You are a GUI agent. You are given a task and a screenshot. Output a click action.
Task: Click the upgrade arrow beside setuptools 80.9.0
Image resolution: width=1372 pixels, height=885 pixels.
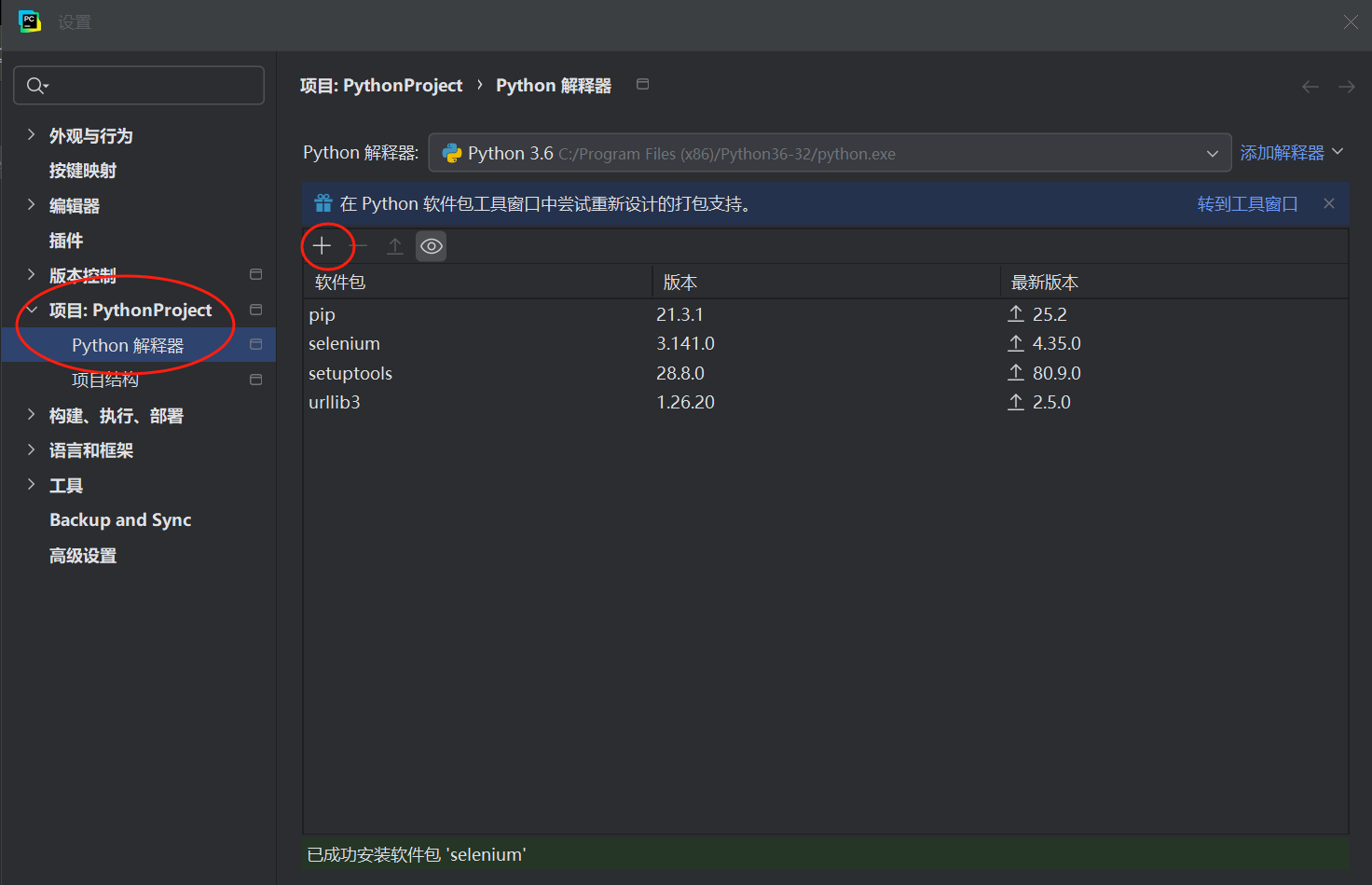click(x=1016, y=373)
